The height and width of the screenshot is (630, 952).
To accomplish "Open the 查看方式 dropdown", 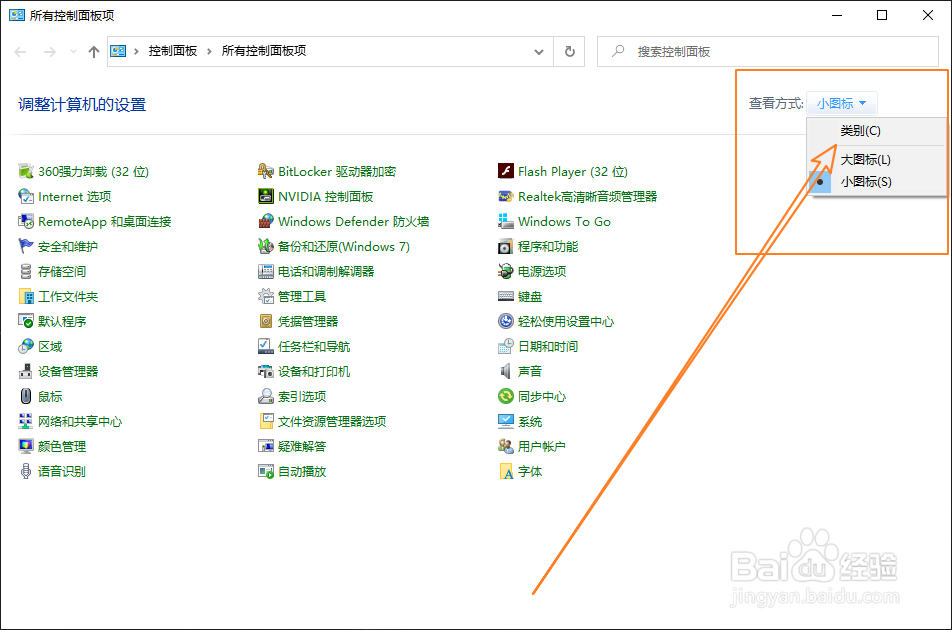I will (x=842, y=102).
